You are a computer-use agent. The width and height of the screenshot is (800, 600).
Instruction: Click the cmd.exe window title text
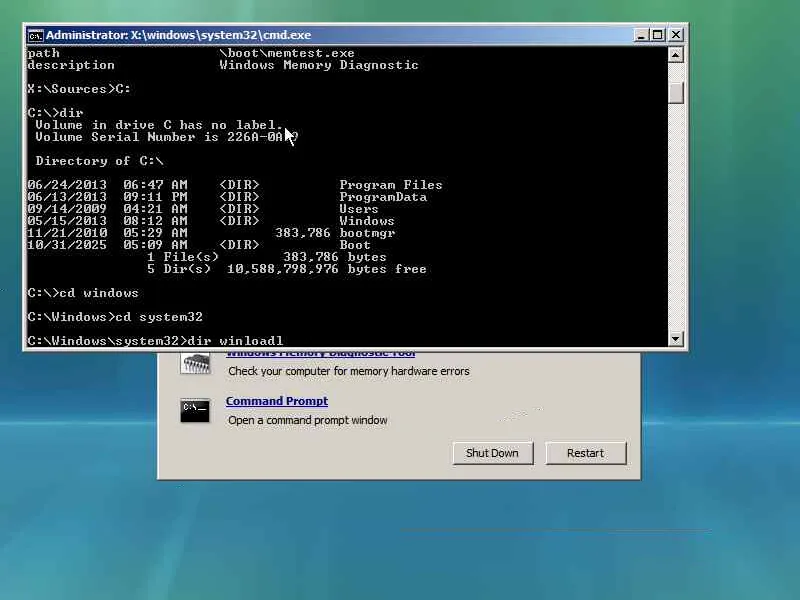click(x=179, y=35)
